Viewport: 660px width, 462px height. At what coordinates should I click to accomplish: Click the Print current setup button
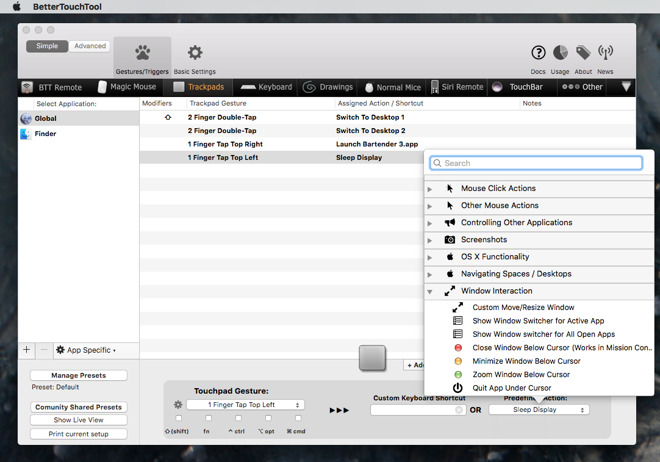pos(79,434)
